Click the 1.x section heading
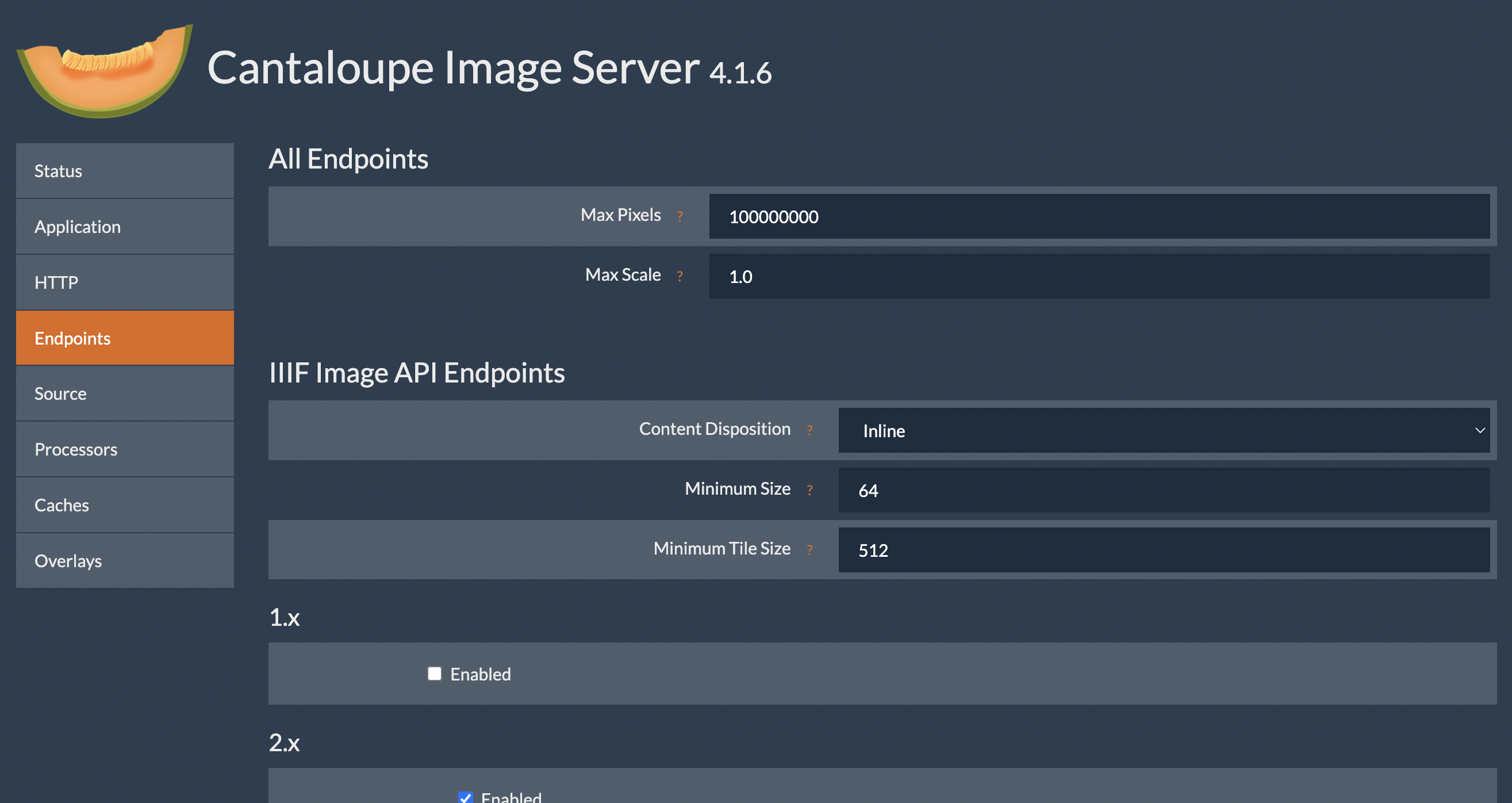This screenshot has width=1512, height=803. pos(285,617)
